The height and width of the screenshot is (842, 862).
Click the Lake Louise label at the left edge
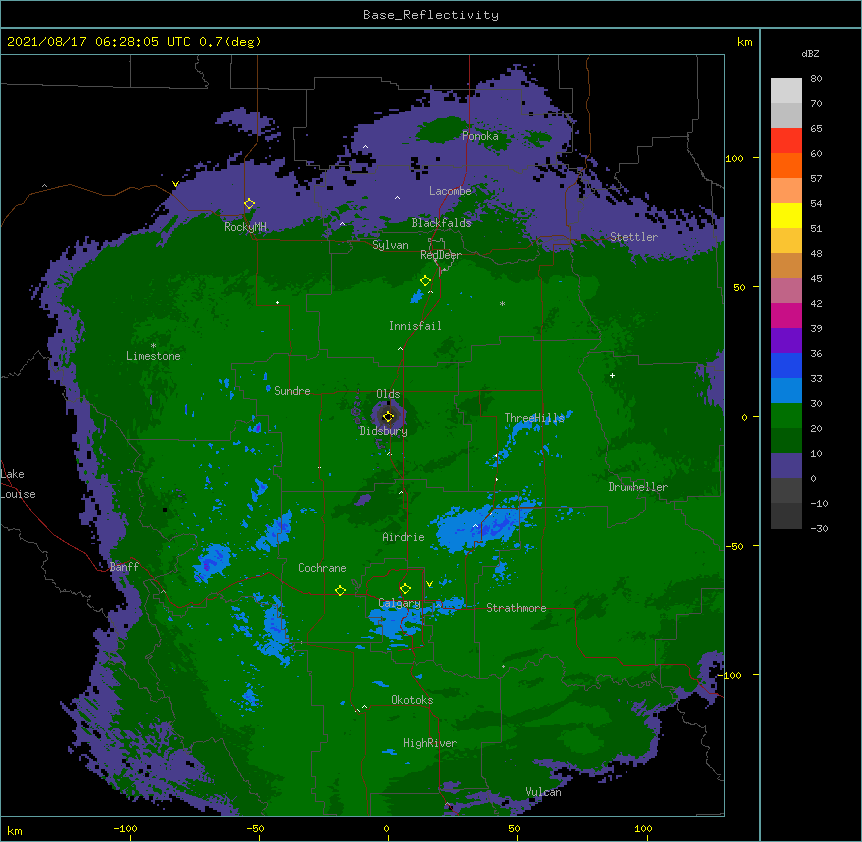18,484
